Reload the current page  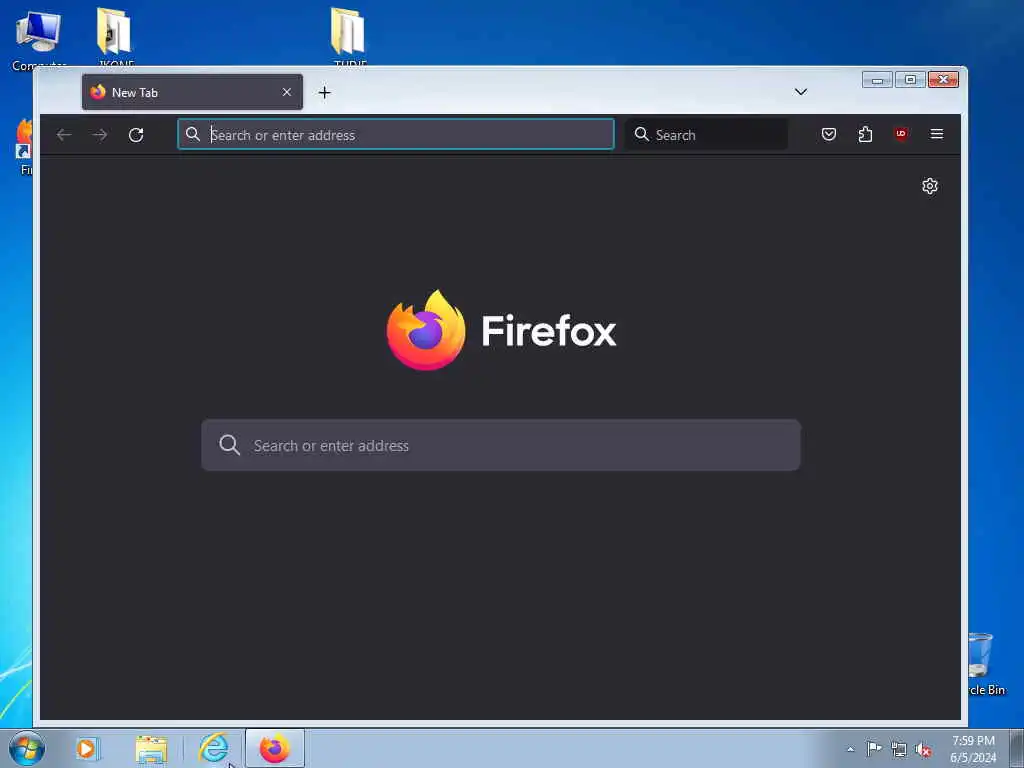click(136, 135)
